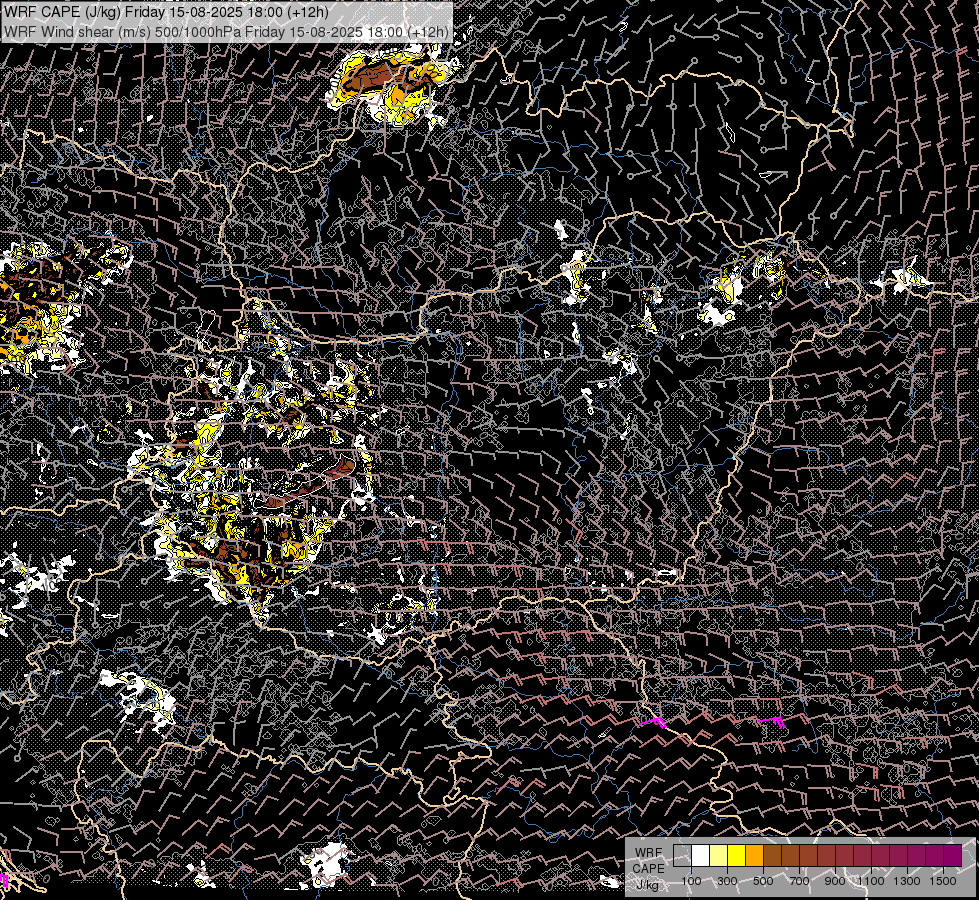Screen dimensions: 979x900
Task: Click the '100' legend label
Action: [691, 881]
